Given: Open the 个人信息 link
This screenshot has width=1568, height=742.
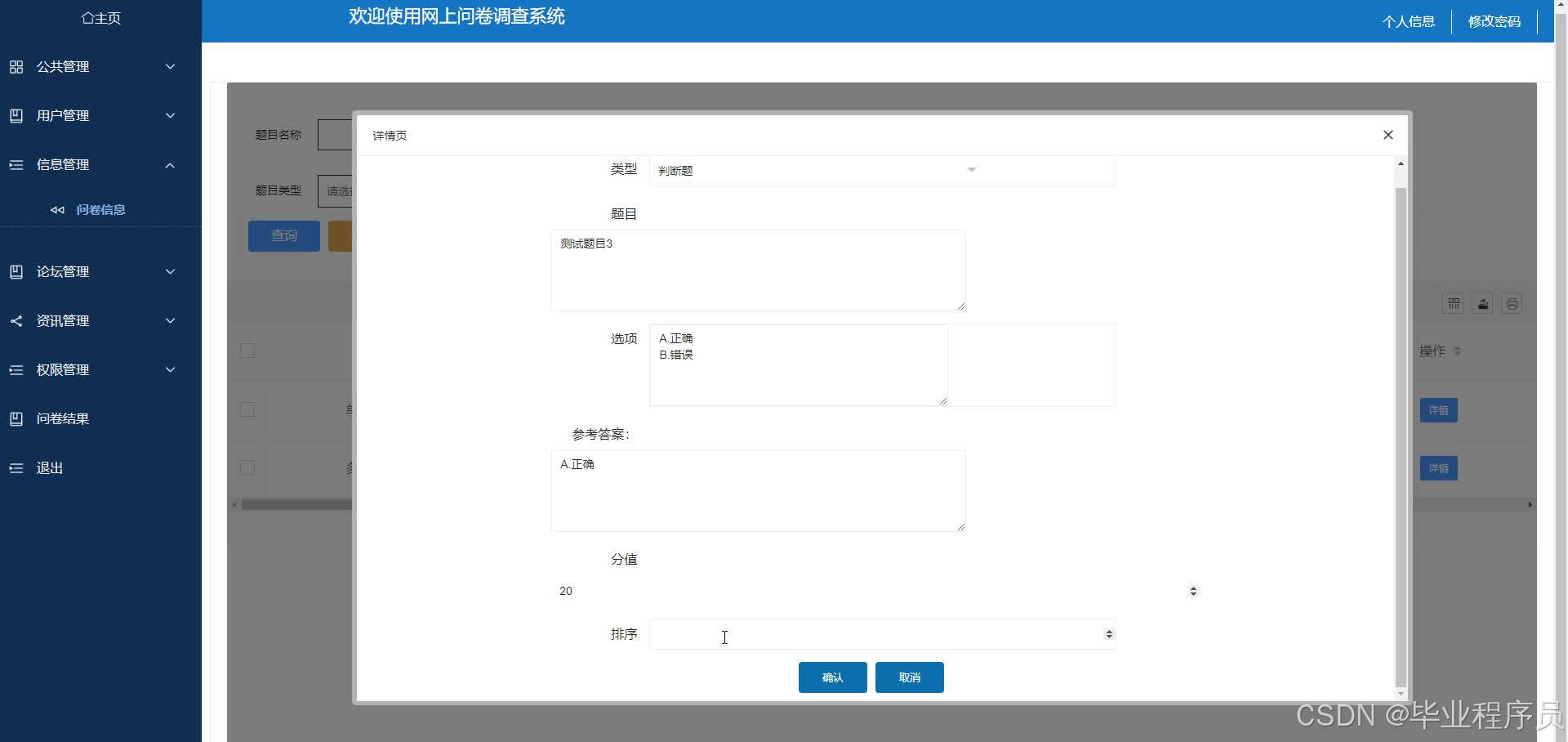Looking at the screenshot, I should 1409,21.
